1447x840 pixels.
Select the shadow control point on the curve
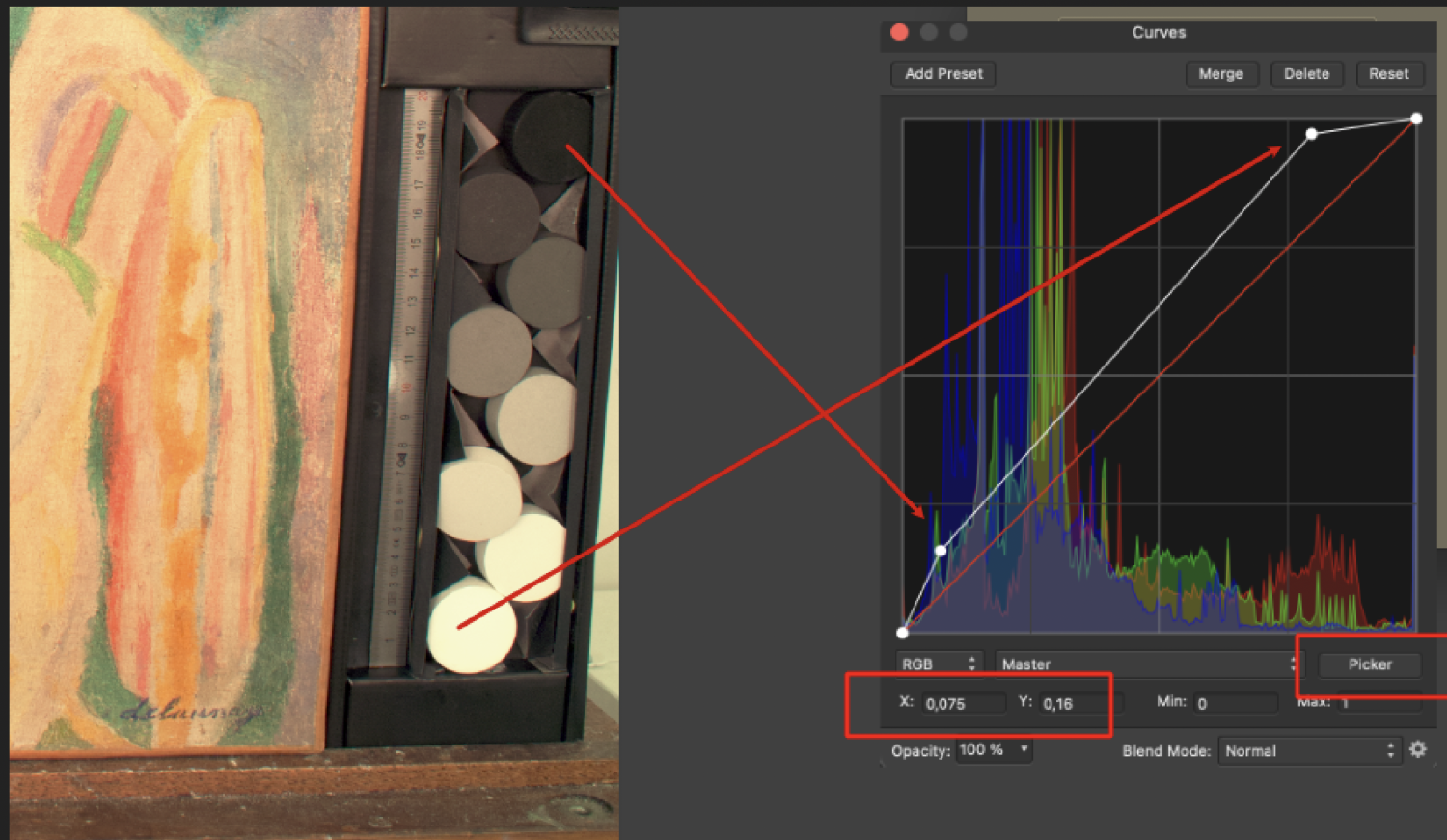(x=941, y=550)
